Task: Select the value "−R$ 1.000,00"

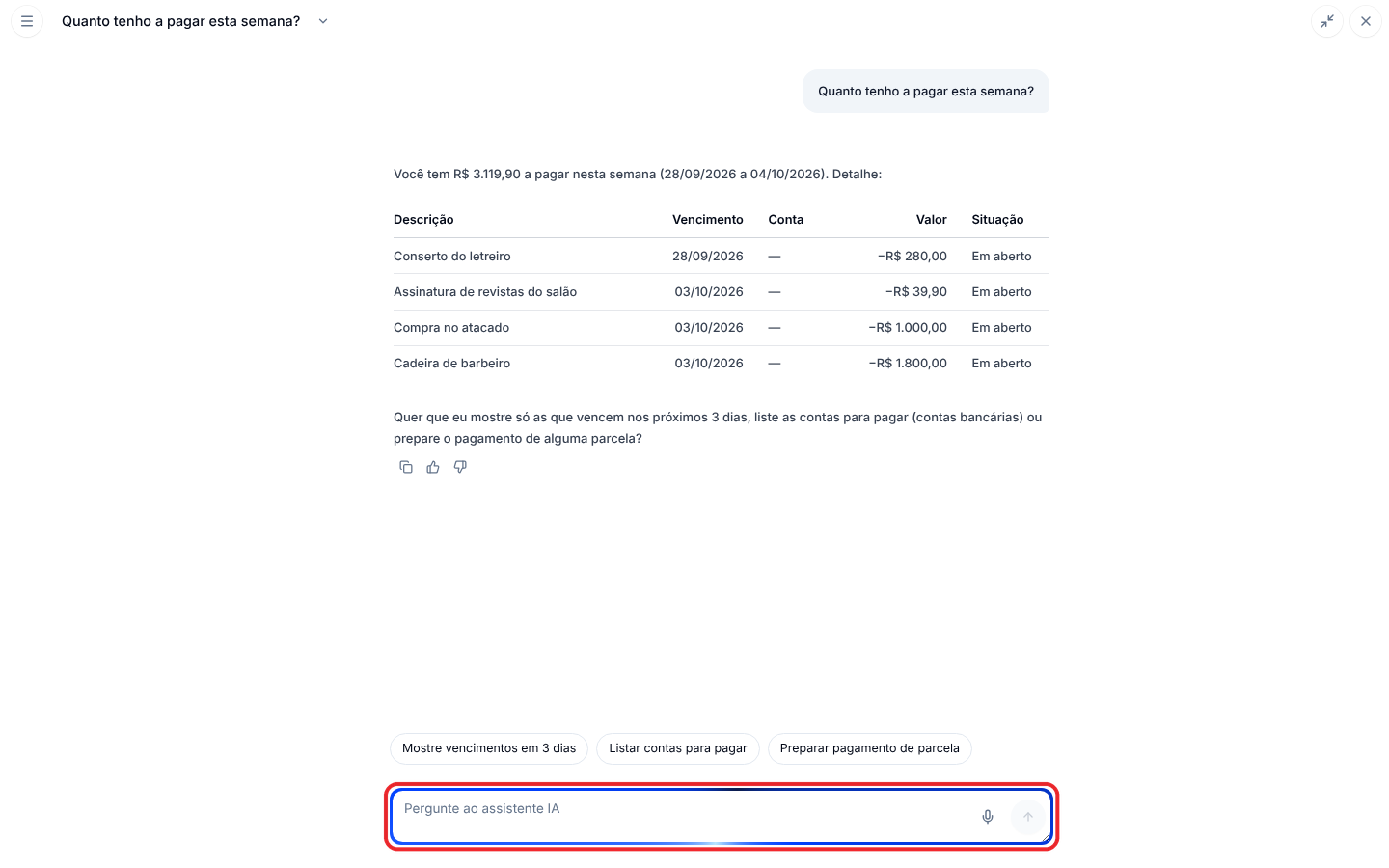Action: click(908, 328)
